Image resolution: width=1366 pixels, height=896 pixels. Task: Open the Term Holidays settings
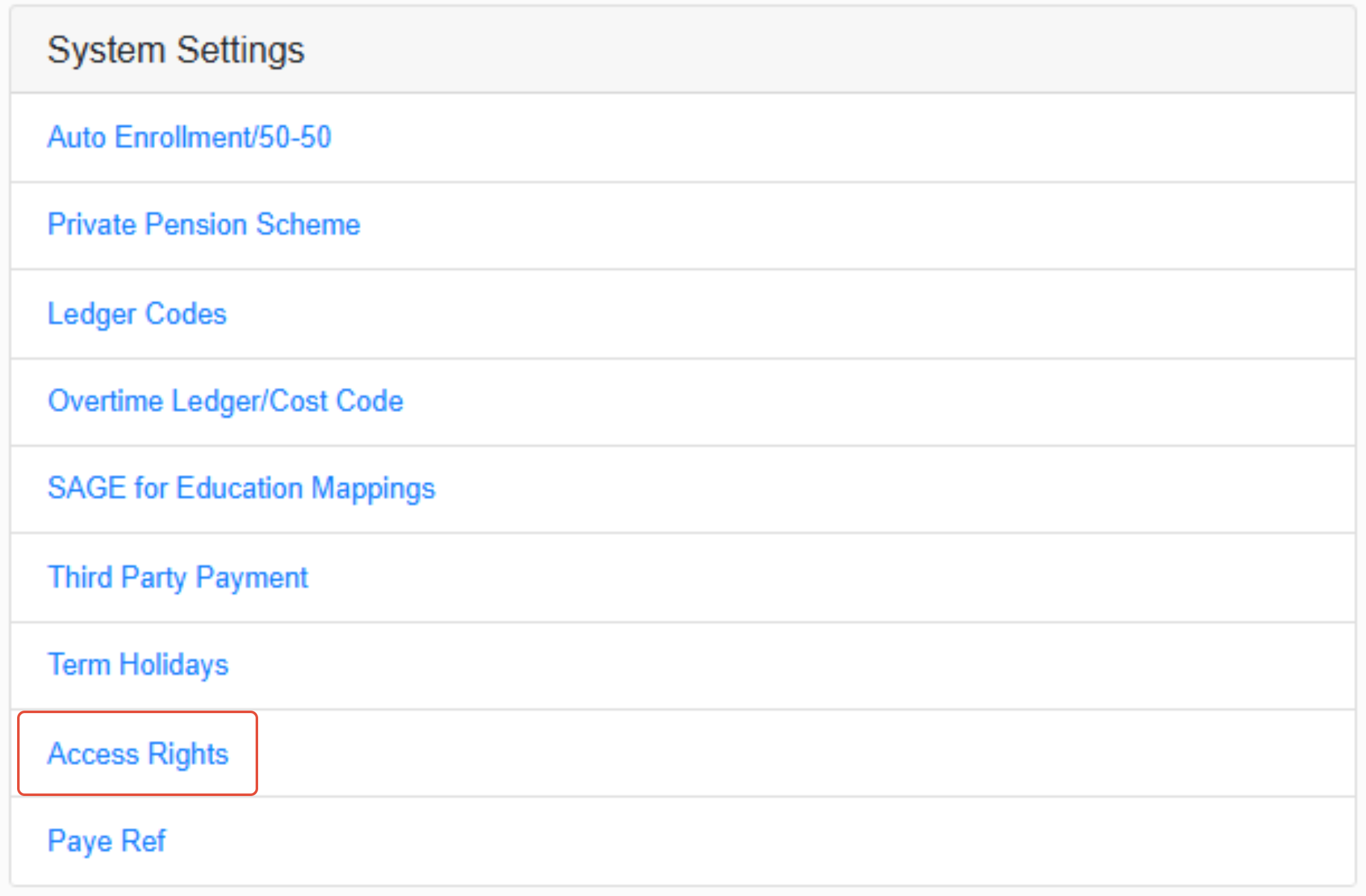(x=138, y=664)
